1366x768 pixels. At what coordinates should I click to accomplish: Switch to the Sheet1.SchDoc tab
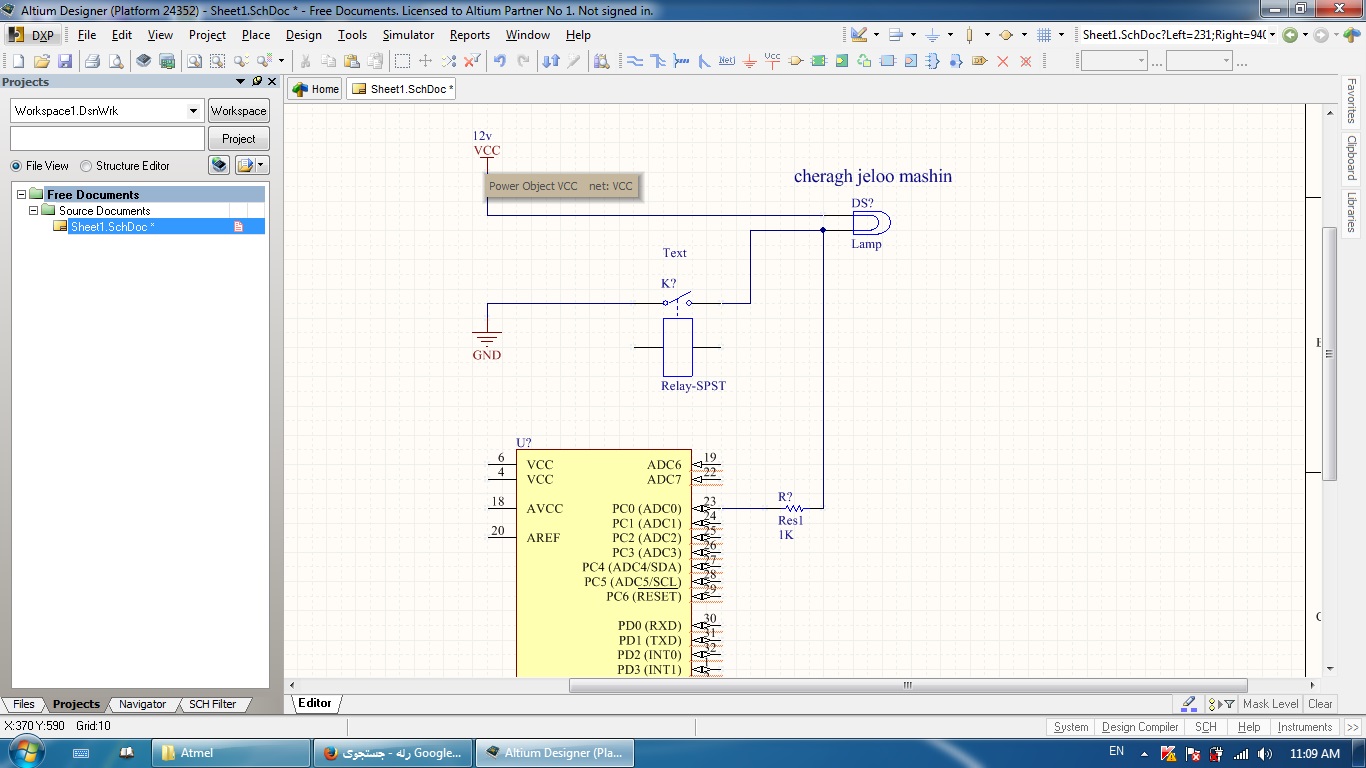point(401,89)
